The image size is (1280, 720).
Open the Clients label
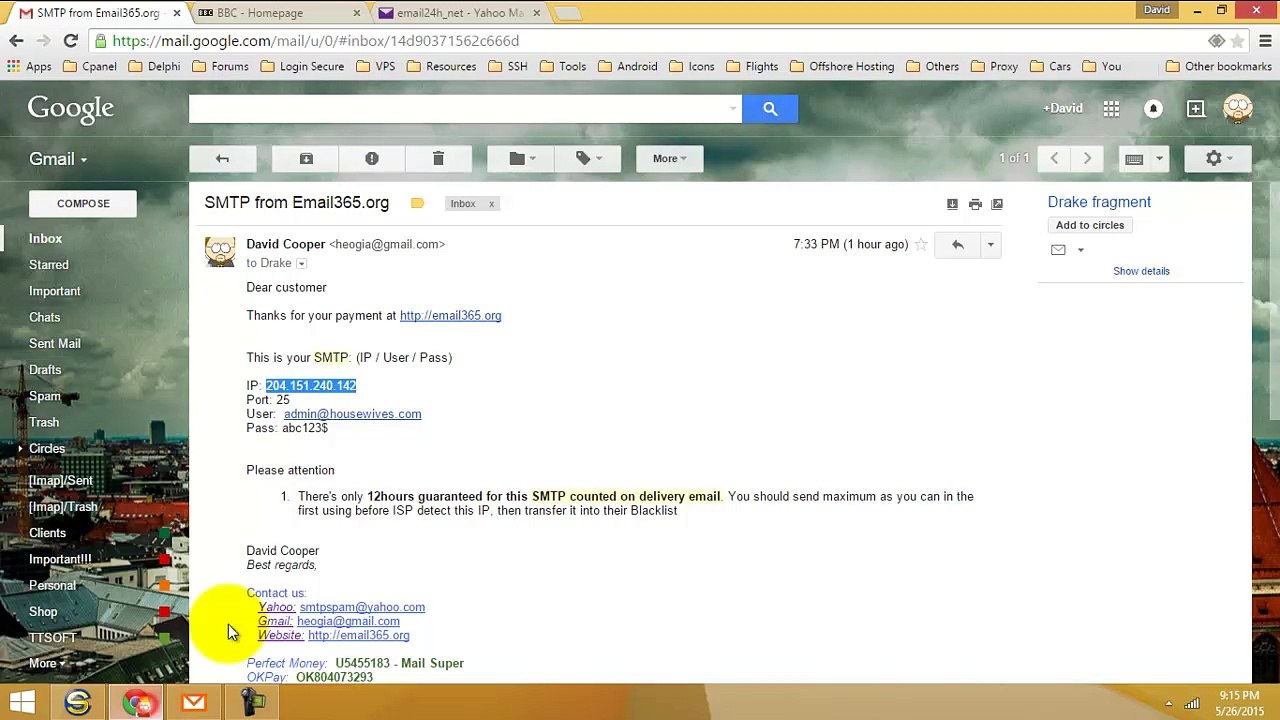coord(48,533)
